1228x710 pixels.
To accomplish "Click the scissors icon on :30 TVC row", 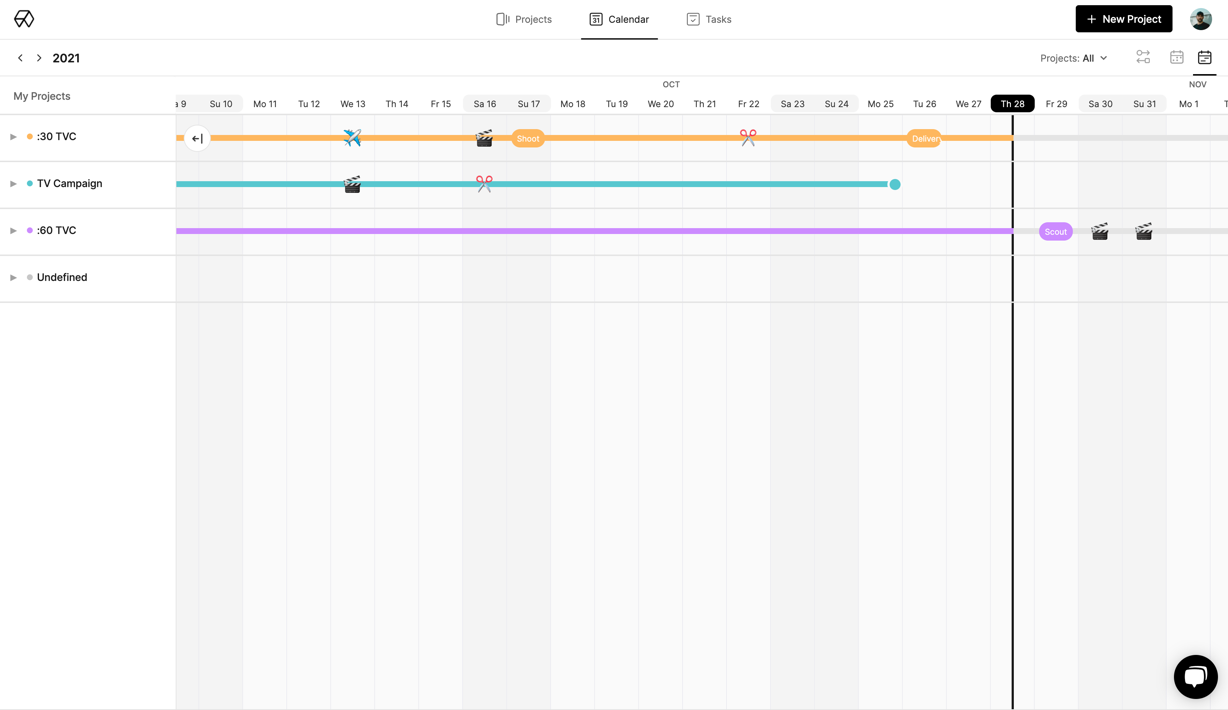I will (x=748, y=138).
